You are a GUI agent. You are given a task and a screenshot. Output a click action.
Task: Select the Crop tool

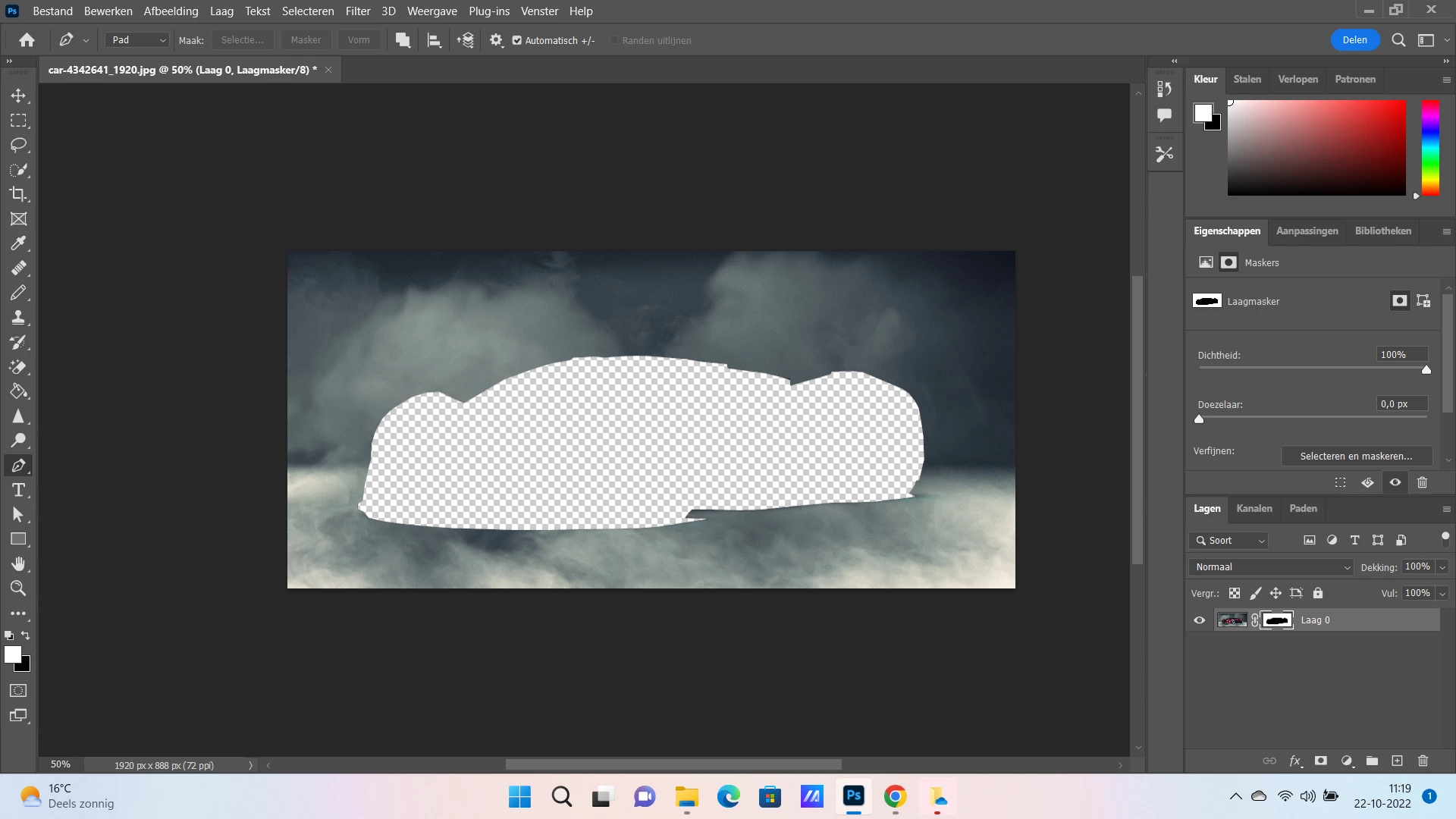point(18,194)
